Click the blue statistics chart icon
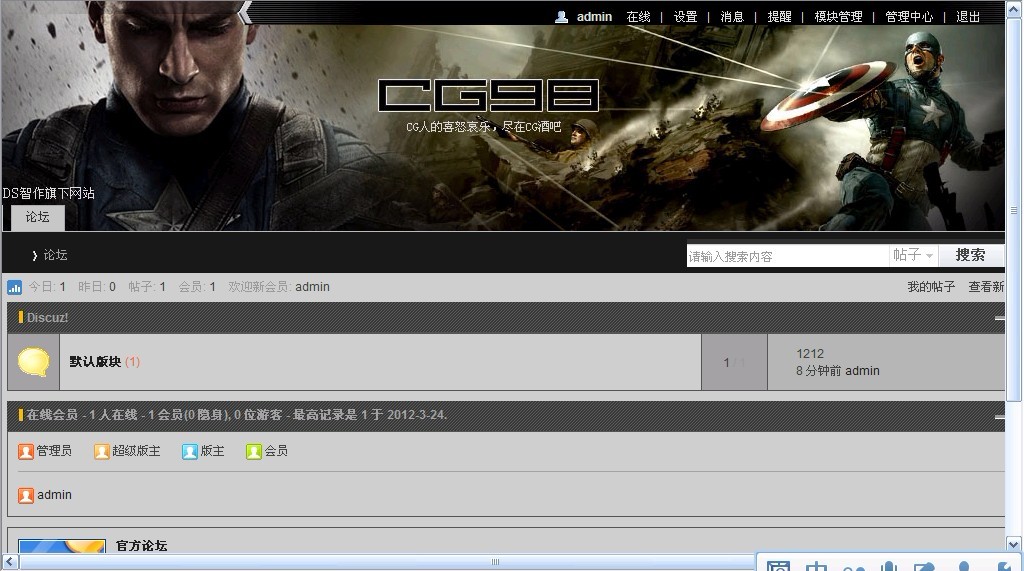1024x571 pixels. tap(14, 287)
